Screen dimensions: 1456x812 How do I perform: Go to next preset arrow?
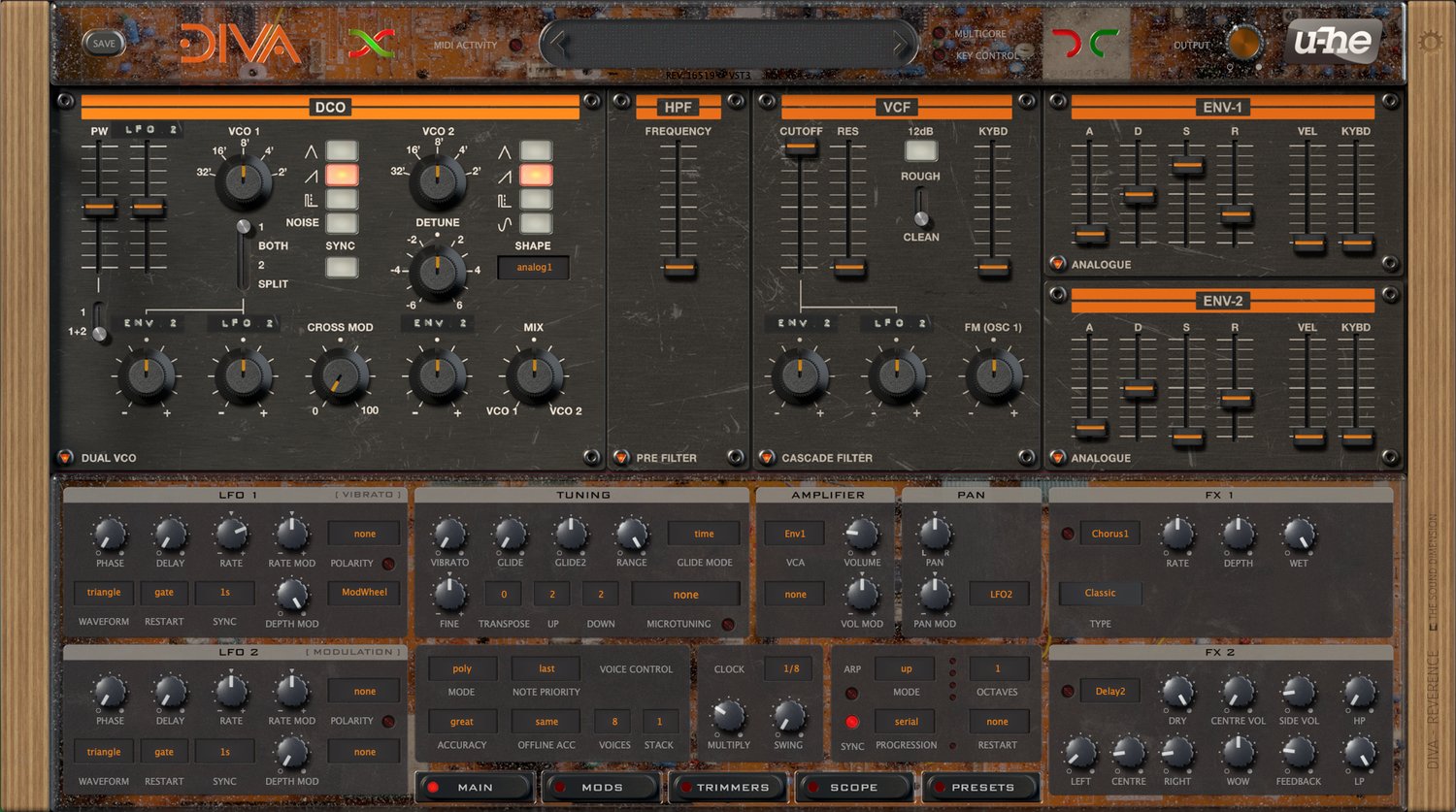(901, 44)
